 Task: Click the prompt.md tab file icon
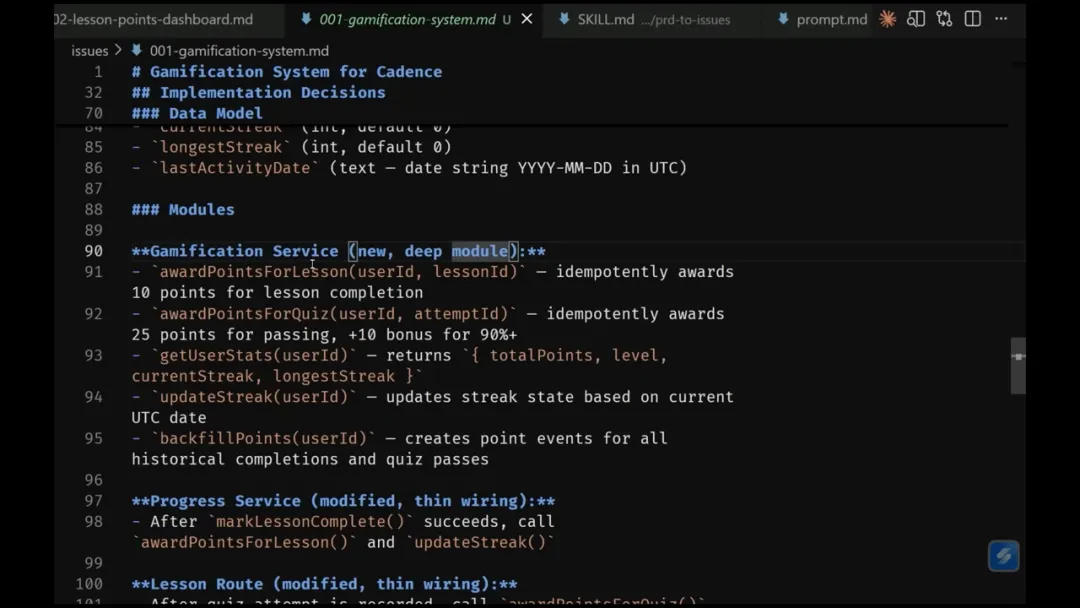click(783, 19)
